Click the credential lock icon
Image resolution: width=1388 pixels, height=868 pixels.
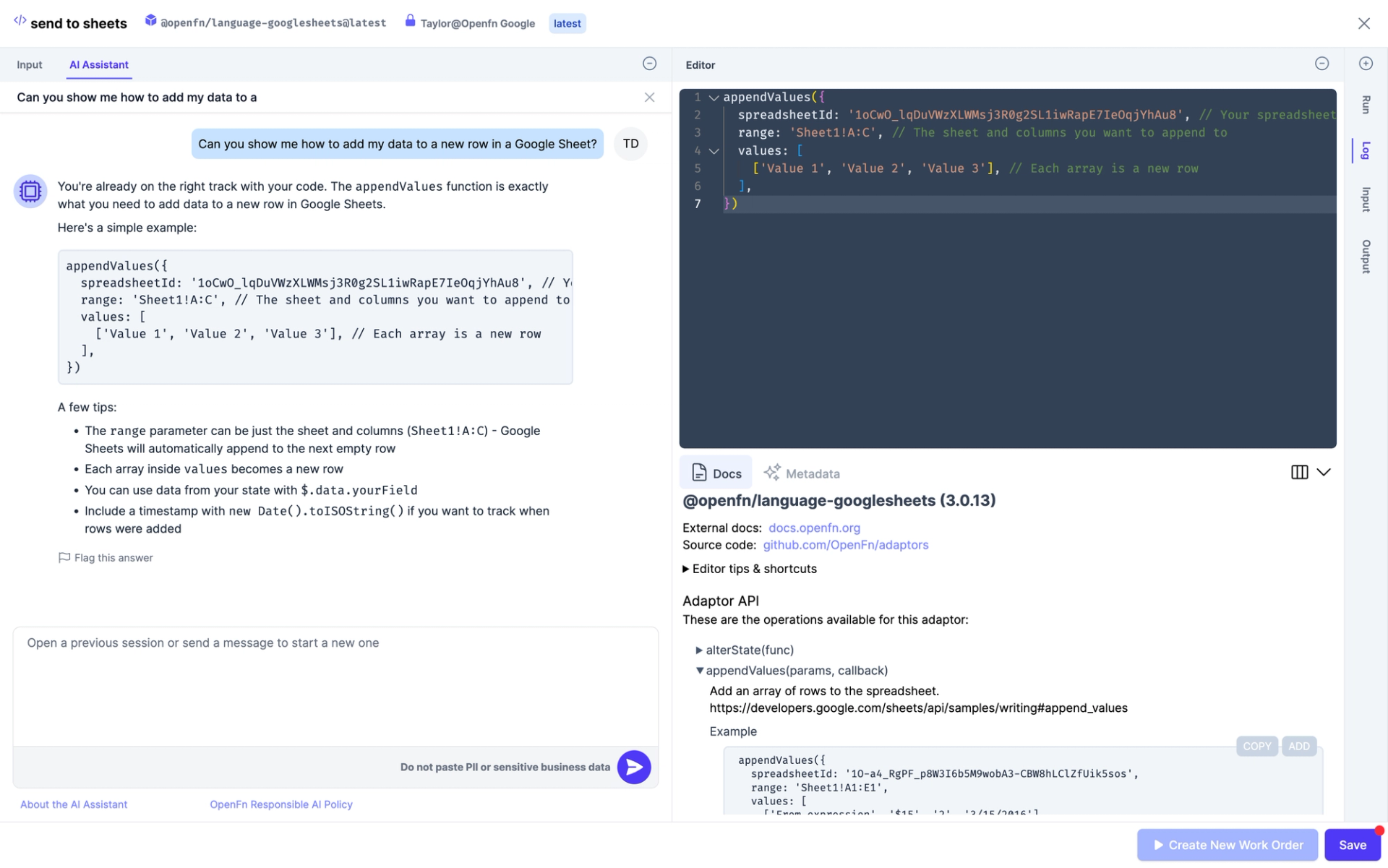[410, 21]
